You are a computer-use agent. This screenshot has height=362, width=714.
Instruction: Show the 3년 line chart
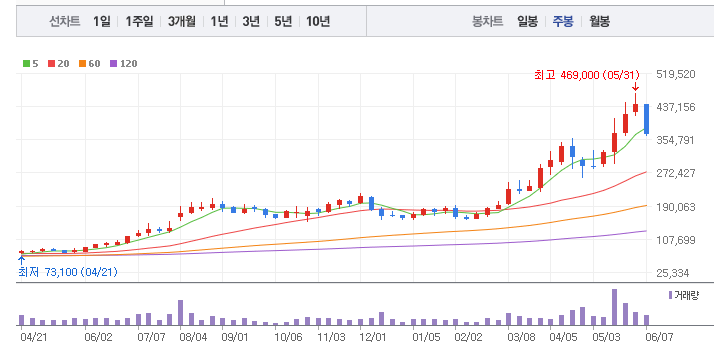click(251, 21)
